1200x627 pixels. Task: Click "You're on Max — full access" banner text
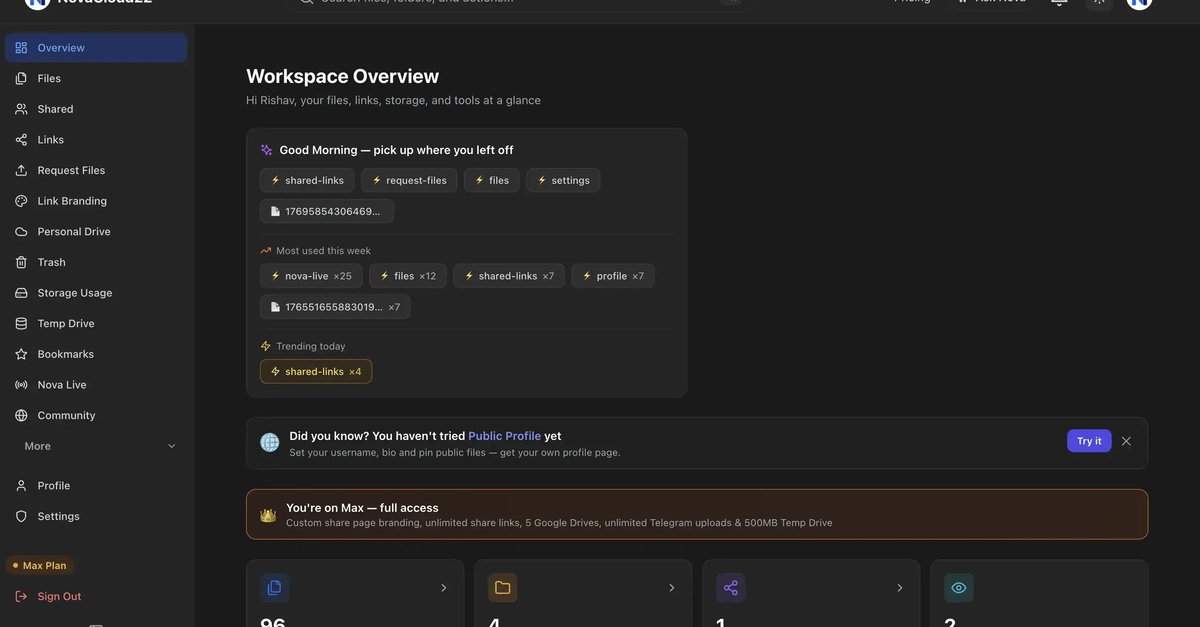coord(362,508)
